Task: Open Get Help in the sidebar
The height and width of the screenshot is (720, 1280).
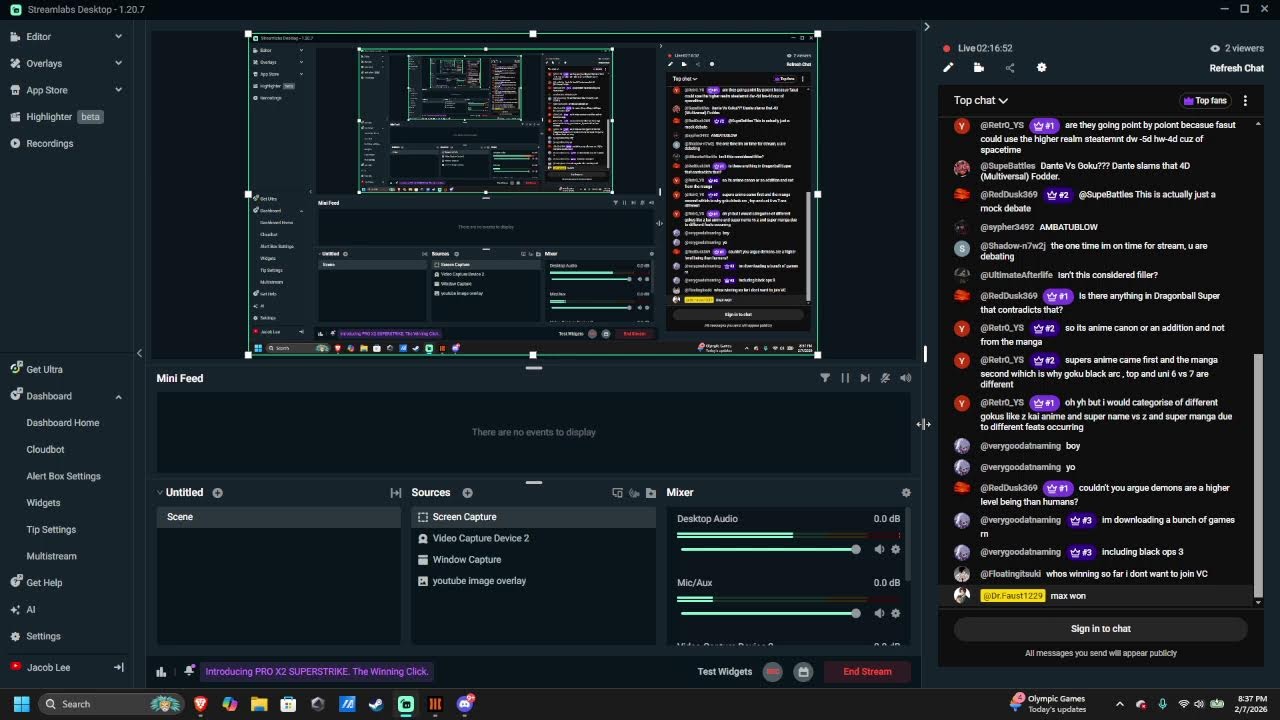Action: (37, 583)
